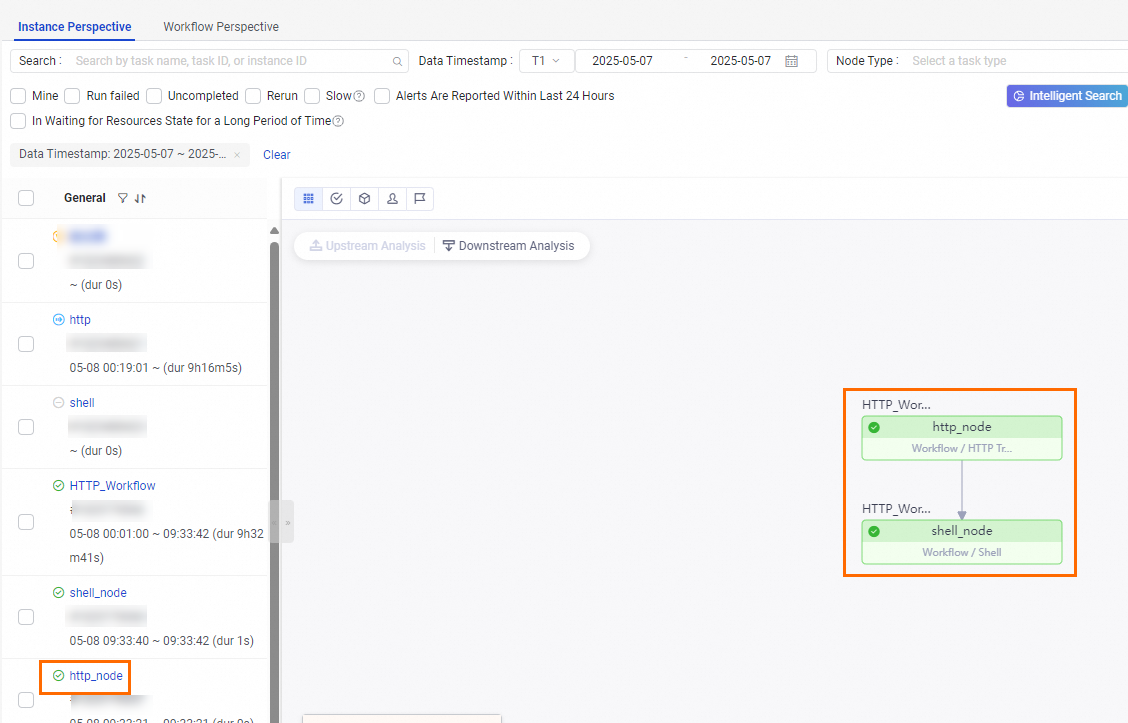This screenshot has height=723, width=1128.
Task: Click success icon beside http_node in list
Action: point(58,676)
